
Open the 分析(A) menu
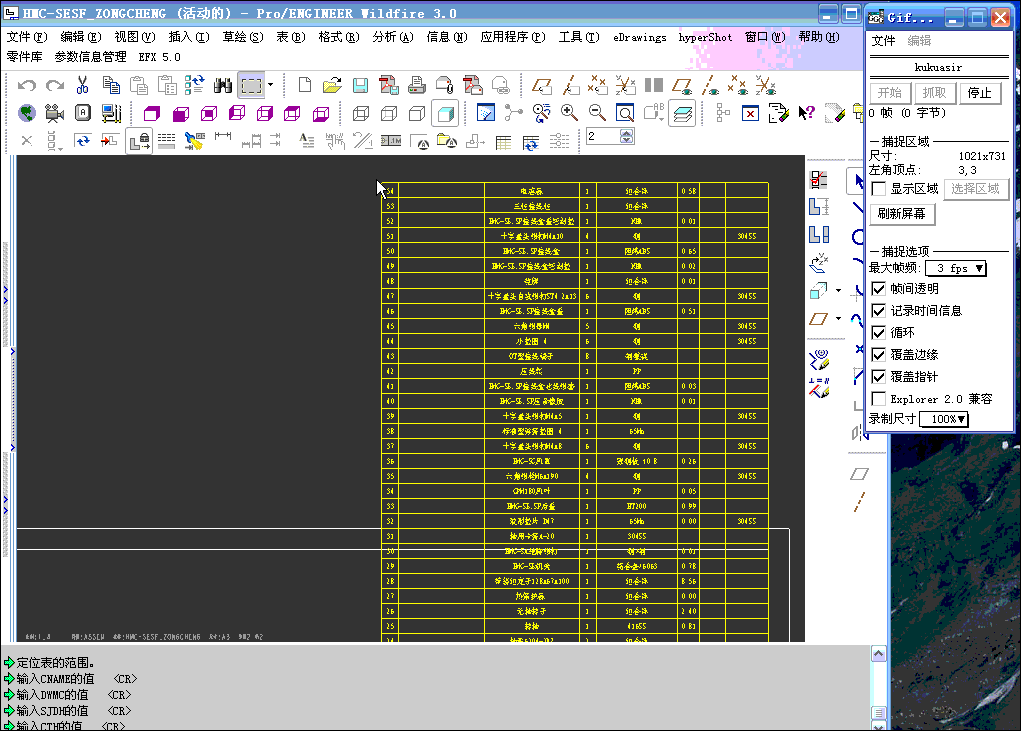click(x=393, y=37)
